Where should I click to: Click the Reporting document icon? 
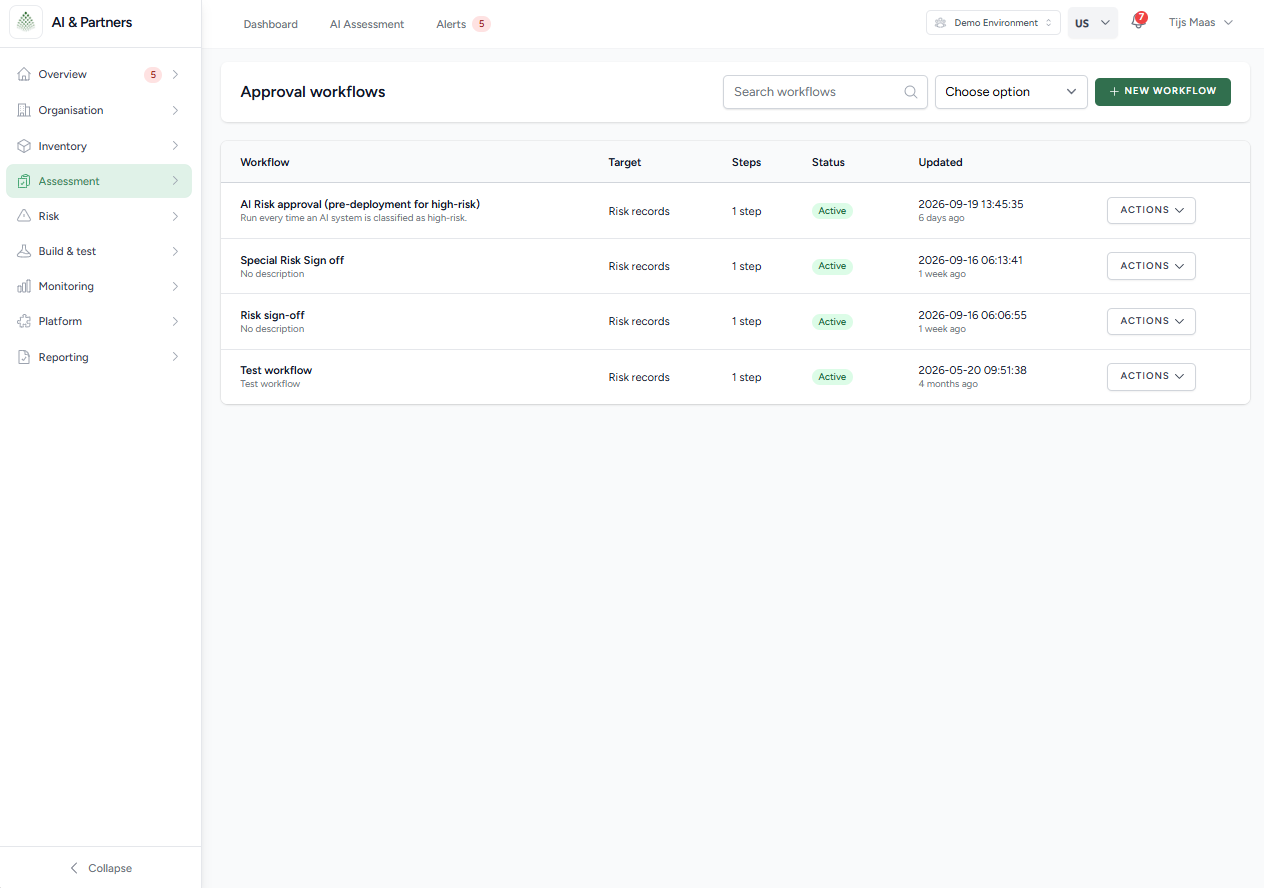(x=24, y=357)
